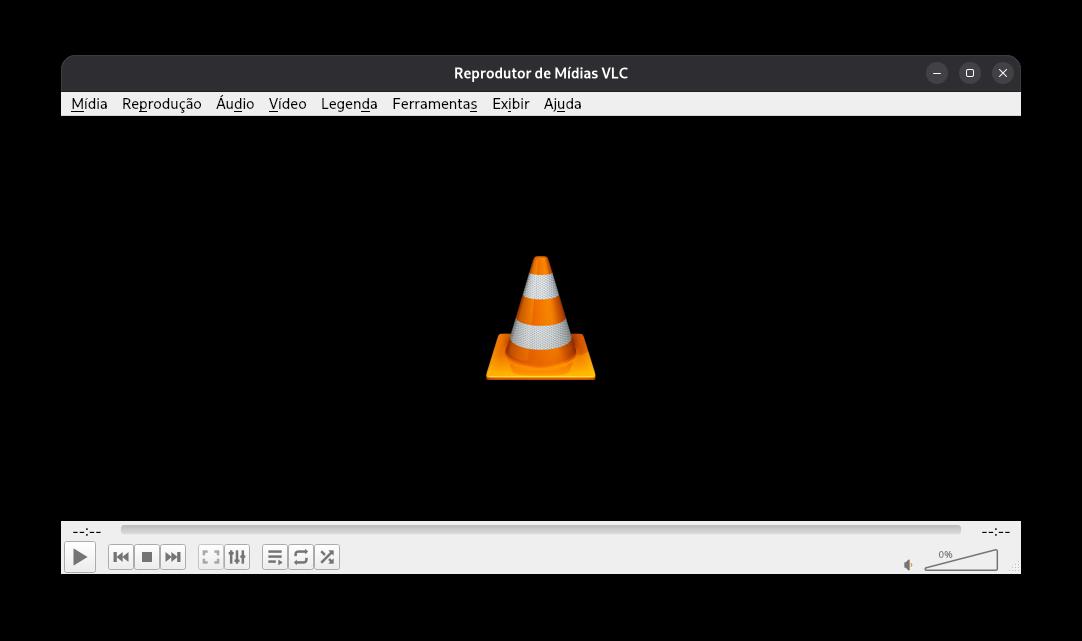Open the Áudio menu
The height and width of the screenshot is (641, 1082).
235,103
